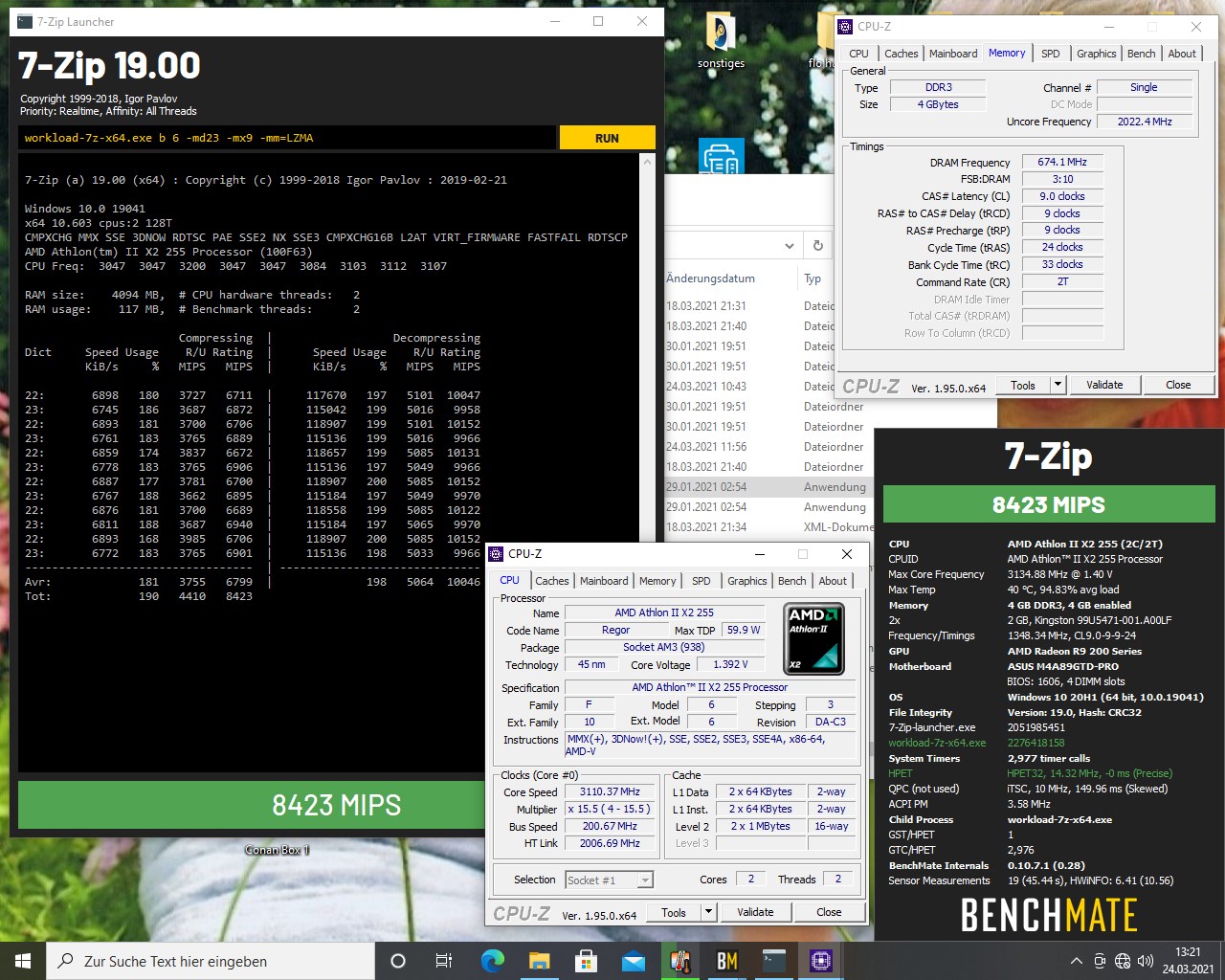Click Close button in CPU-Z Memory window
1225x980 pixels.
click(x=1178, y=385)
